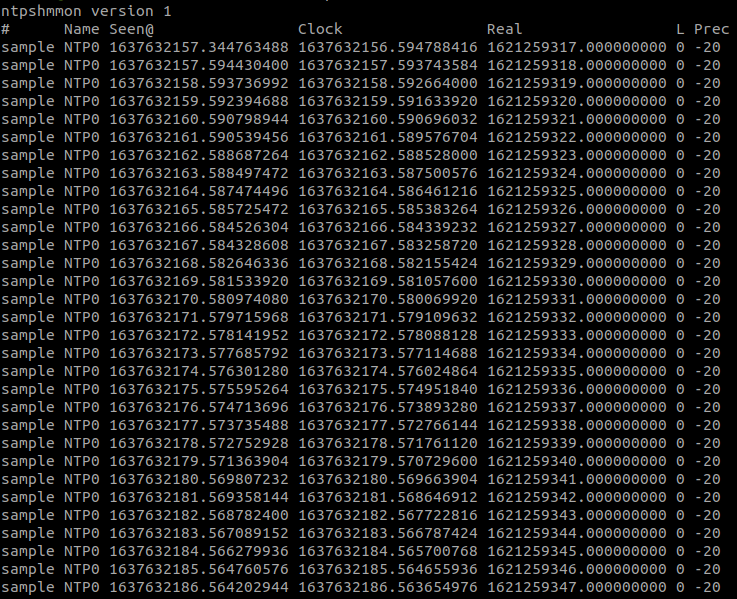Image resolution: width=737 pixels, height=599 pixels.
Task: Select Real value 1621259328.000000000
Action: (577, 245)
